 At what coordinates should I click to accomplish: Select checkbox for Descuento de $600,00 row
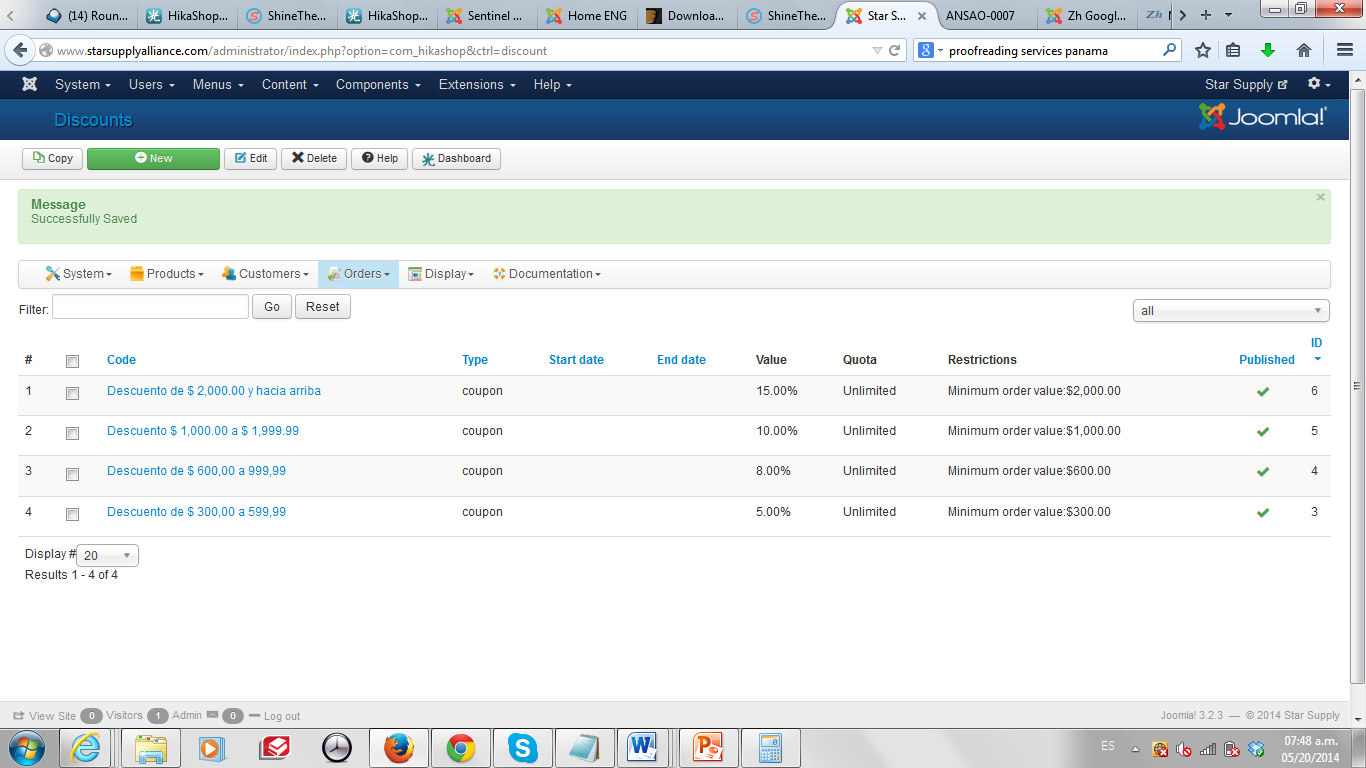tap(72, 474)
